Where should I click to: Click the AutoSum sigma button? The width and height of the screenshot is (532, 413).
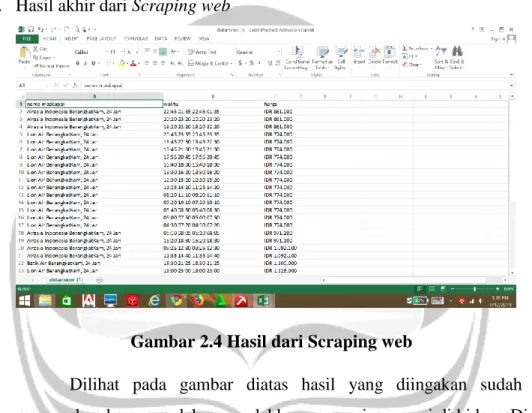[x=405, y=49]
